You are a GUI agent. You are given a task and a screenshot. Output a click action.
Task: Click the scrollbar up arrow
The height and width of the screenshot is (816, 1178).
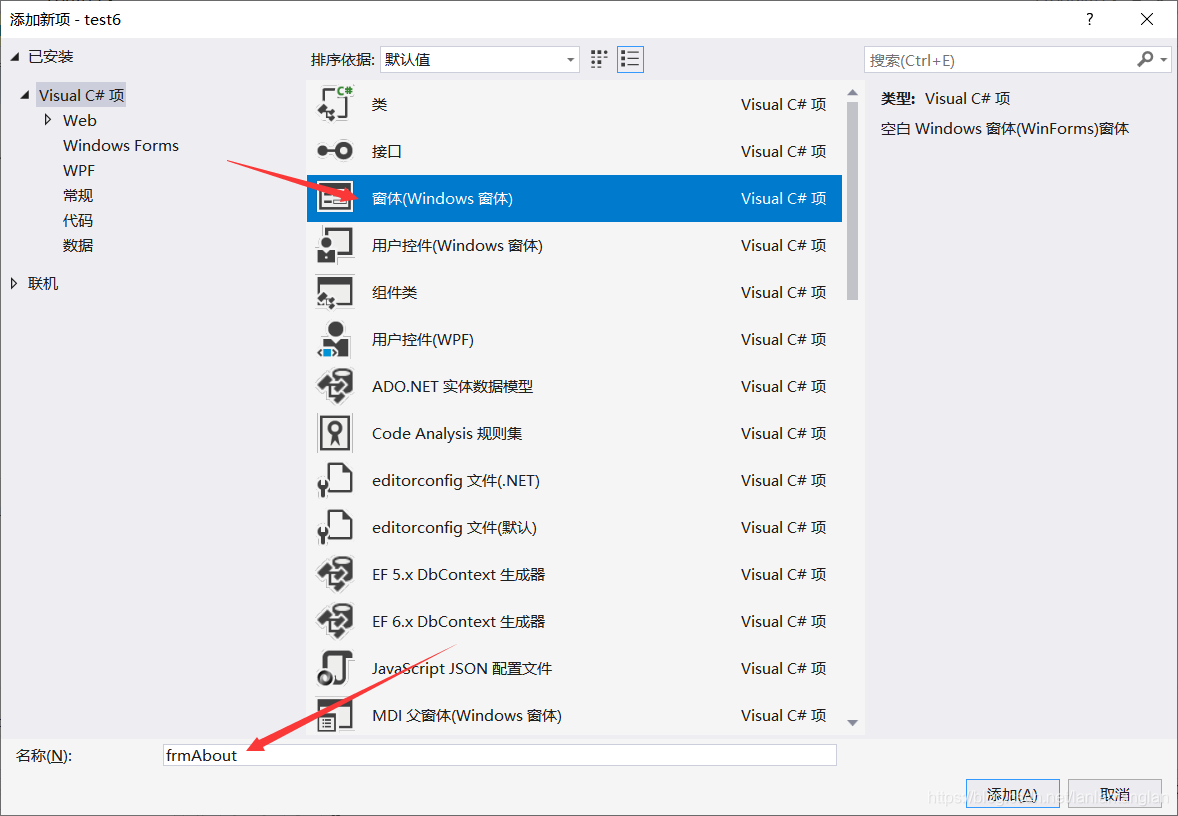(852, 93)
